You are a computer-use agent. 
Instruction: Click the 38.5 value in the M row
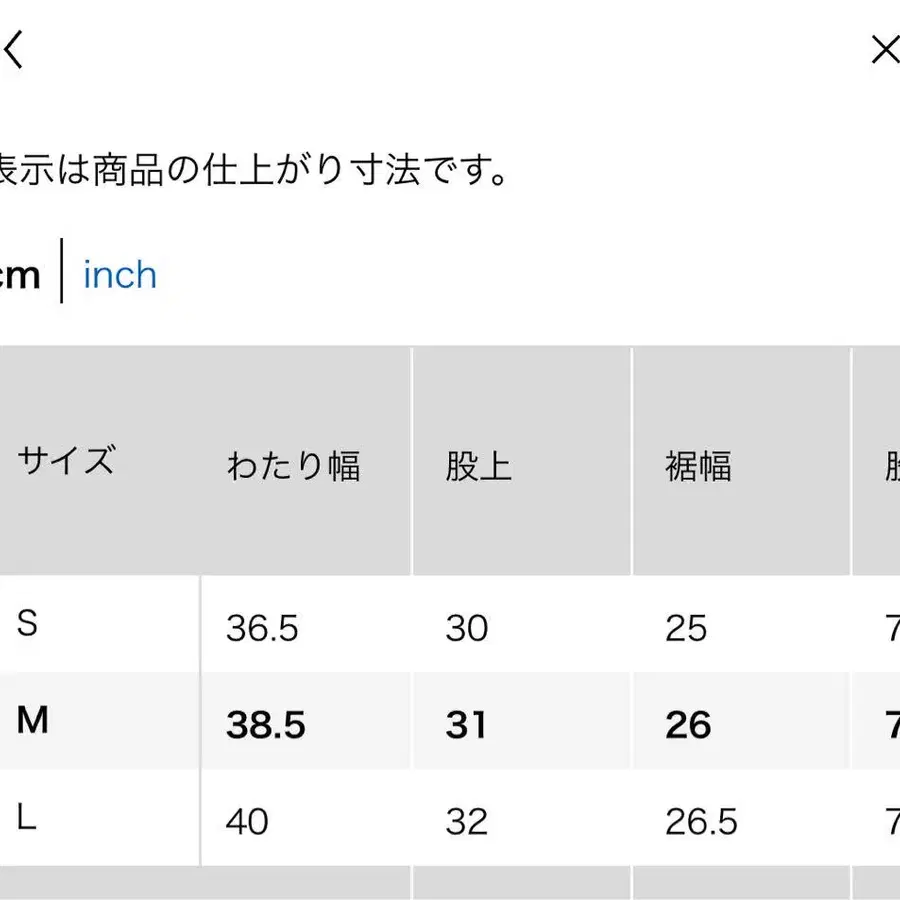pos(266,725)
